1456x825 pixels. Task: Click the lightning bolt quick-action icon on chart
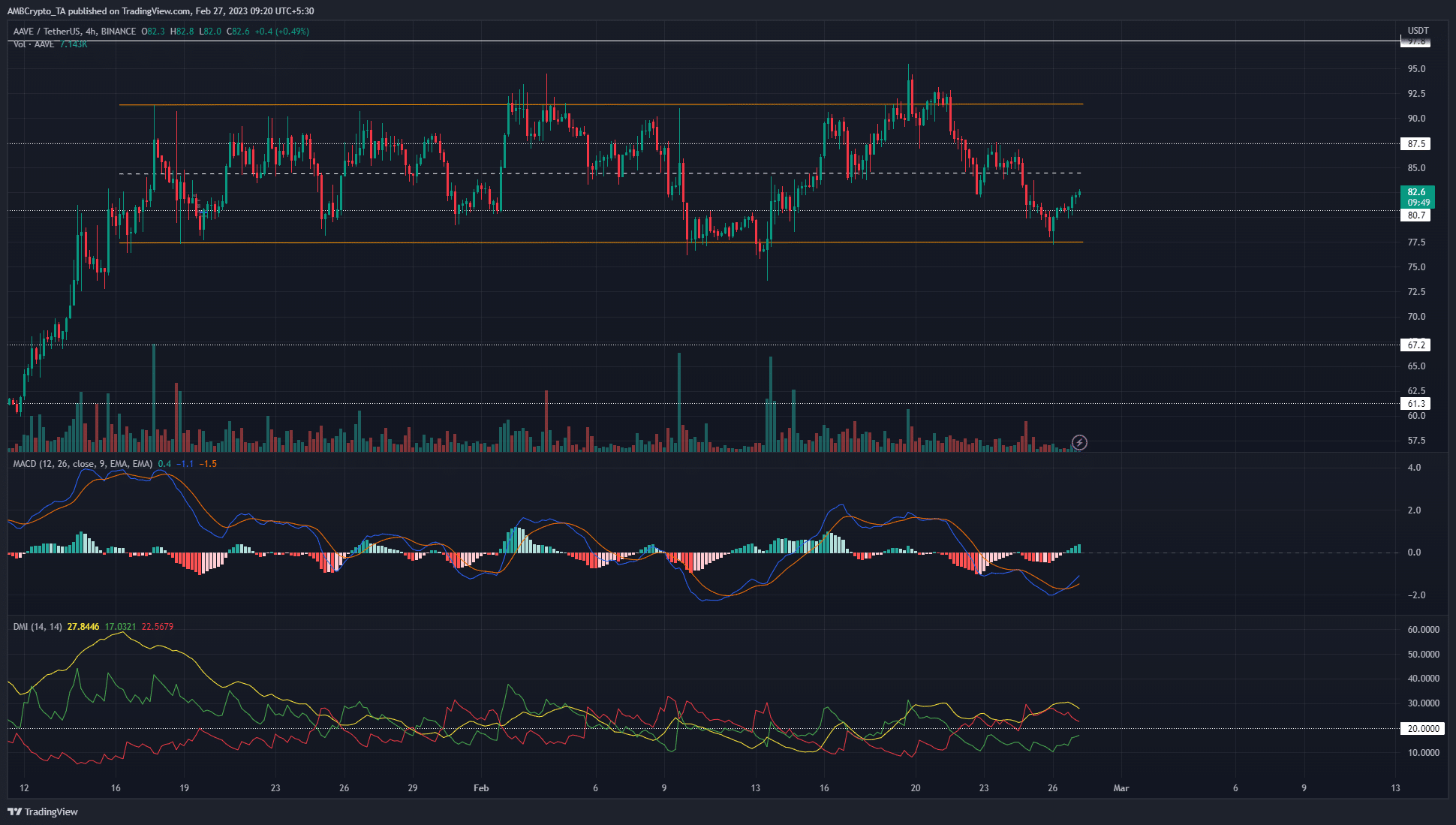[1078, 443]
